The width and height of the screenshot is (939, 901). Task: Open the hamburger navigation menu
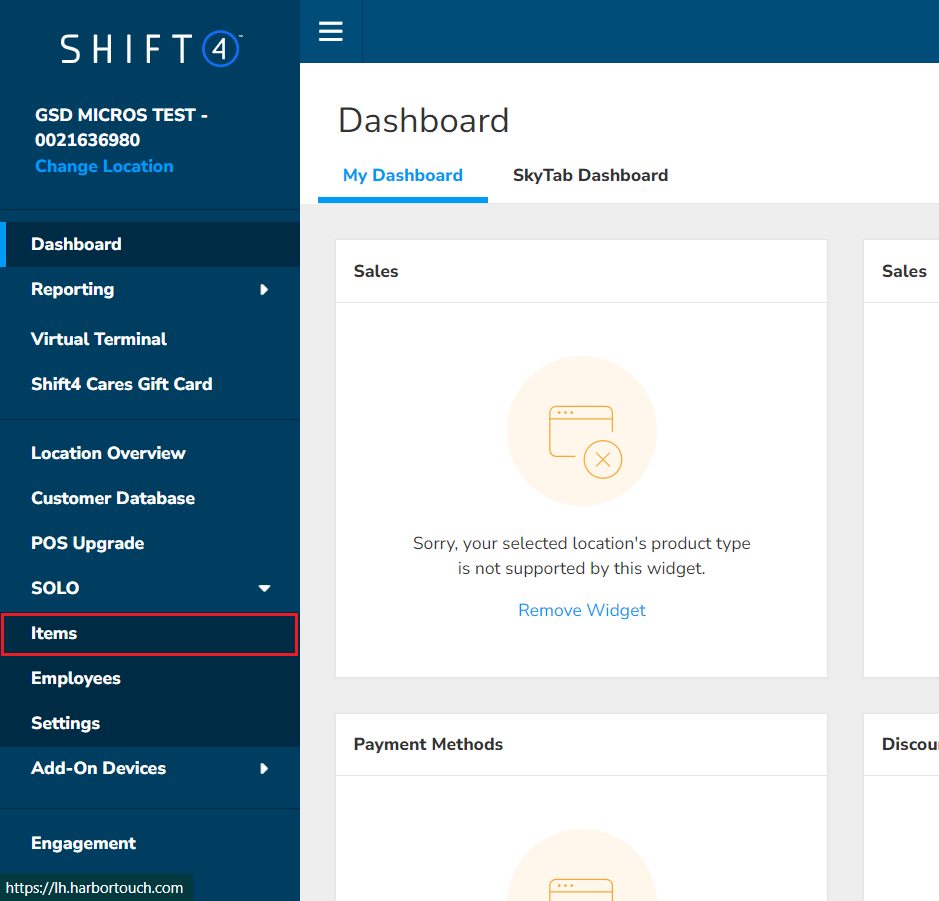pyautogui.click(x=330, y=31)
